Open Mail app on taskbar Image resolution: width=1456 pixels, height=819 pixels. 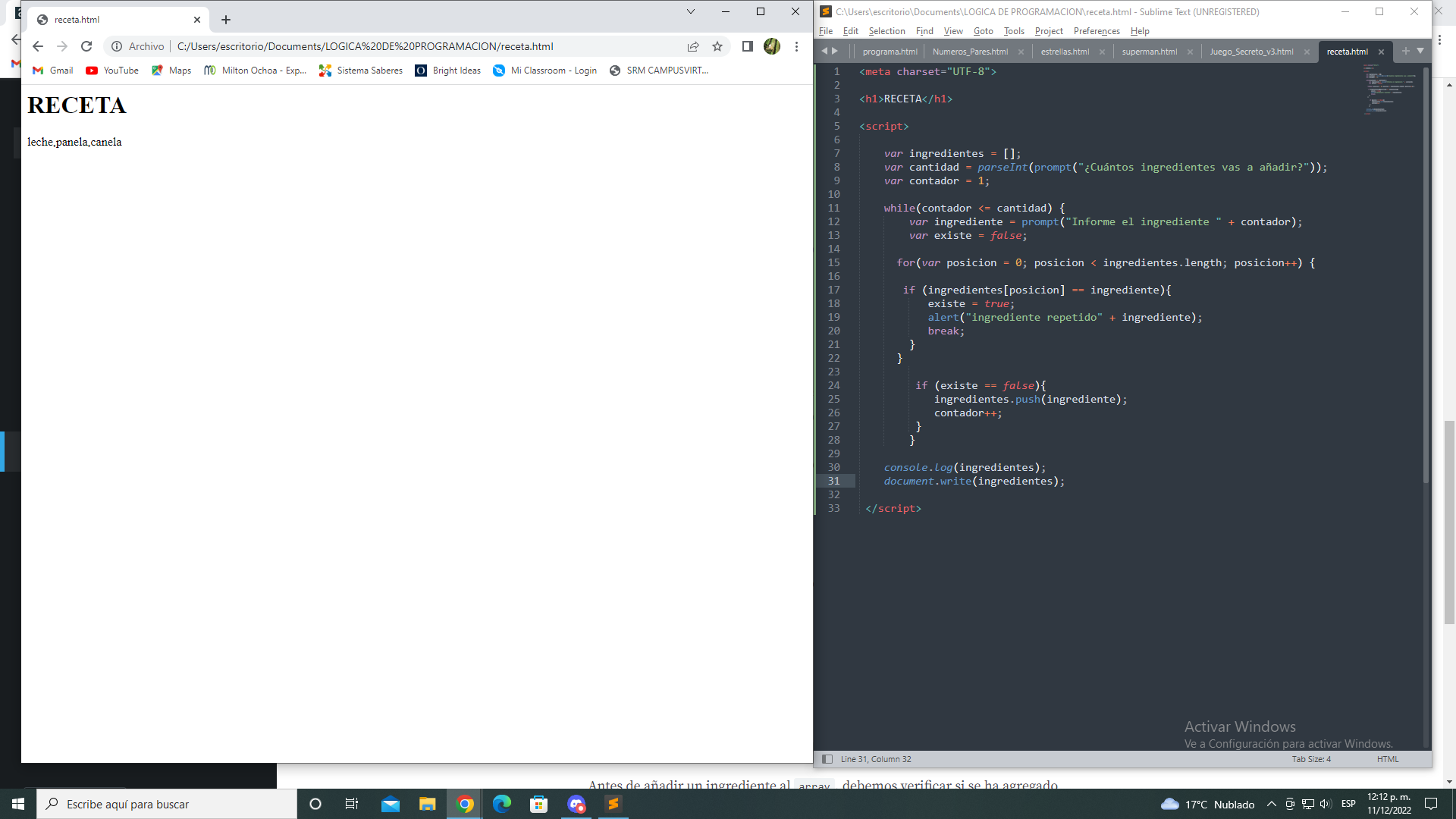(x=391, y=804)
